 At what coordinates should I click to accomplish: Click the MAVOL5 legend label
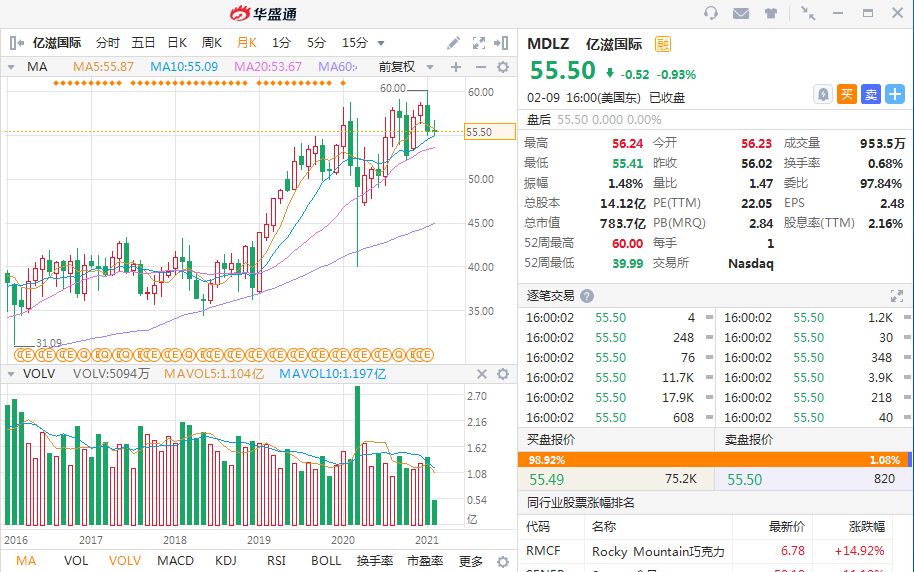point(213,374)
